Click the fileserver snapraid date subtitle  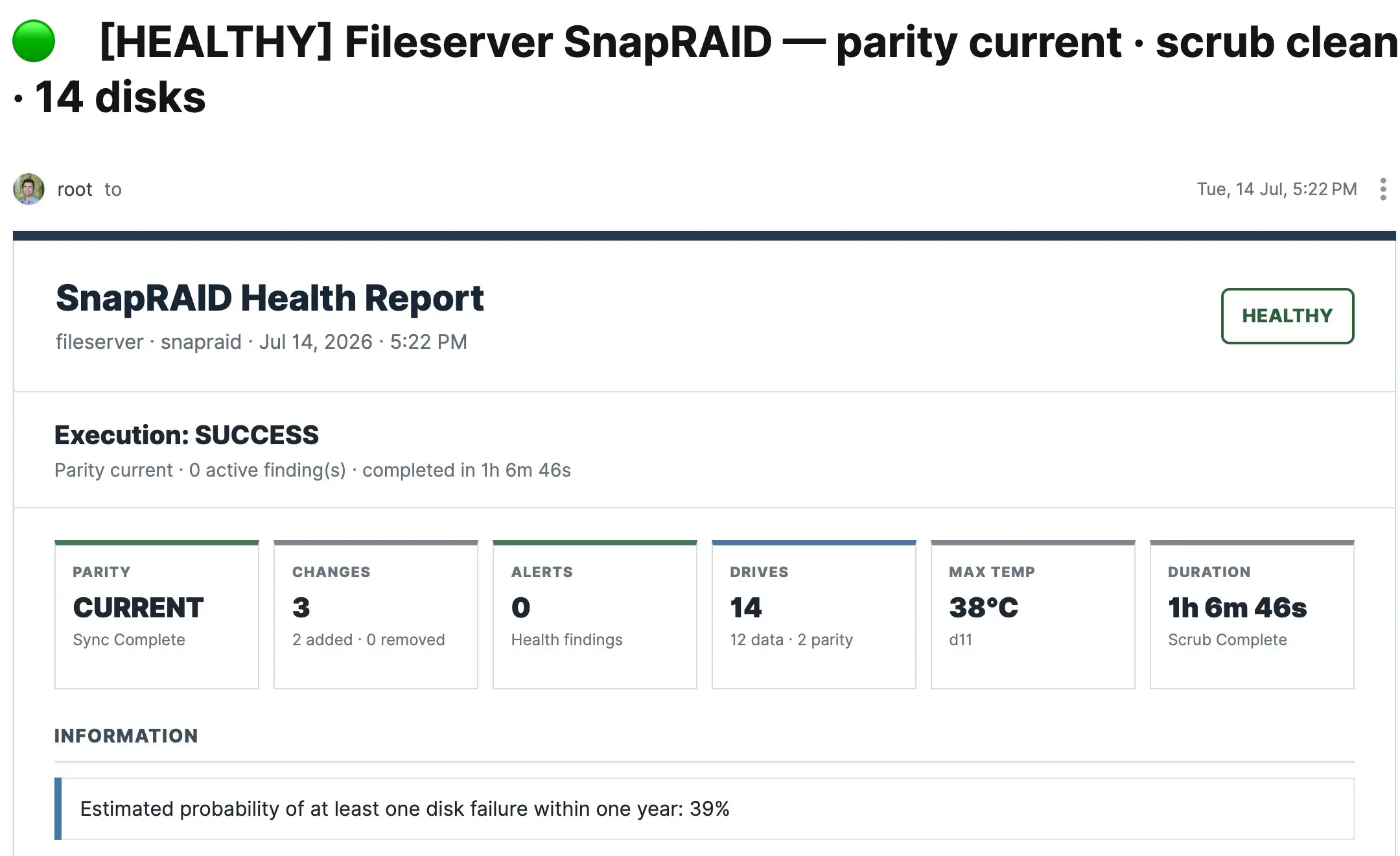[261, 342]
